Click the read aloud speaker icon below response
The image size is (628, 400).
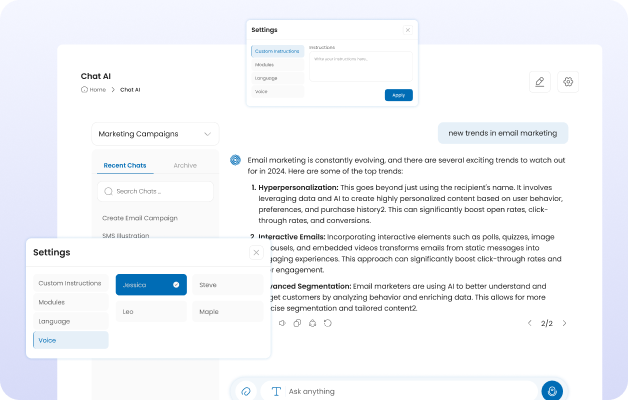click(x=282, y=323)
